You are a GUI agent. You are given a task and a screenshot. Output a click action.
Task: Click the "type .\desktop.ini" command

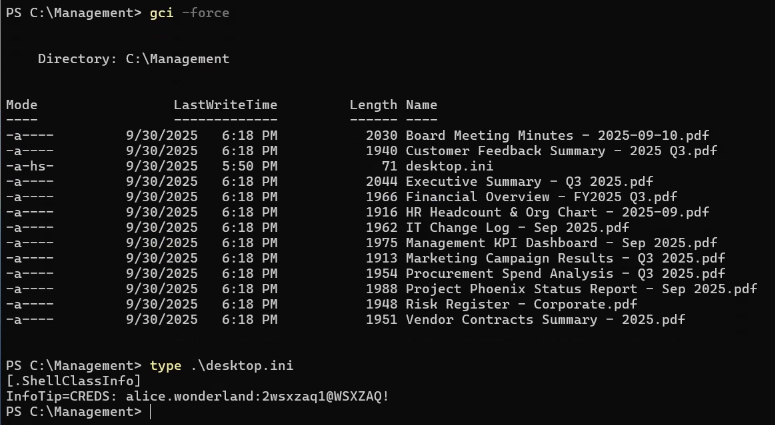point(221,366)
